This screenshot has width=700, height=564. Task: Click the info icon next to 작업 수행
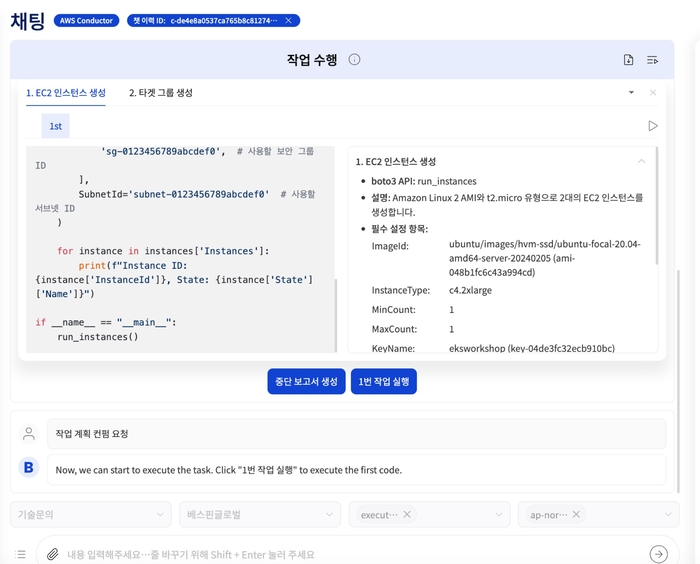point(354,60)
